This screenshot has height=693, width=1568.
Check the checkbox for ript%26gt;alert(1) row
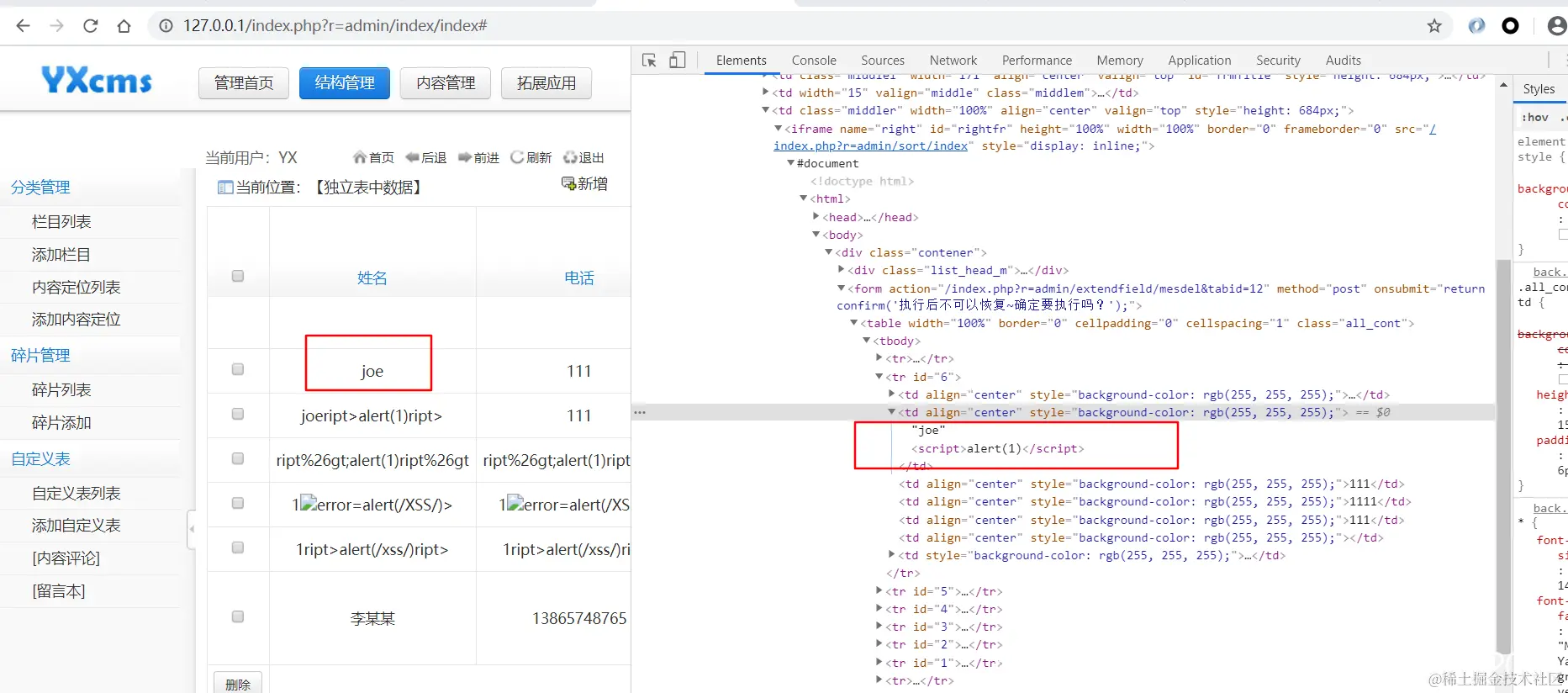pos(238,458)
